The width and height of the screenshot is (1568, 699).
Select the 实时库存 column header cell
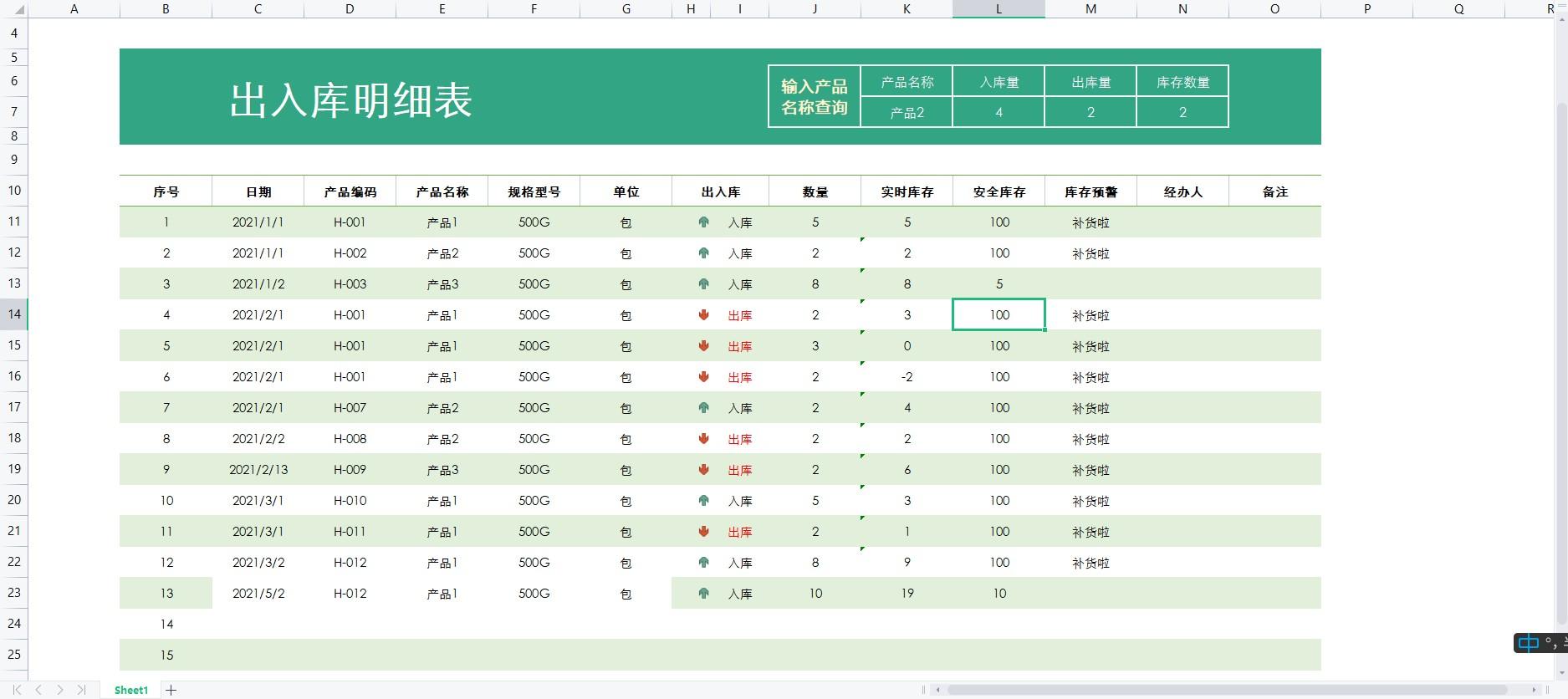[x=907, y=191]
